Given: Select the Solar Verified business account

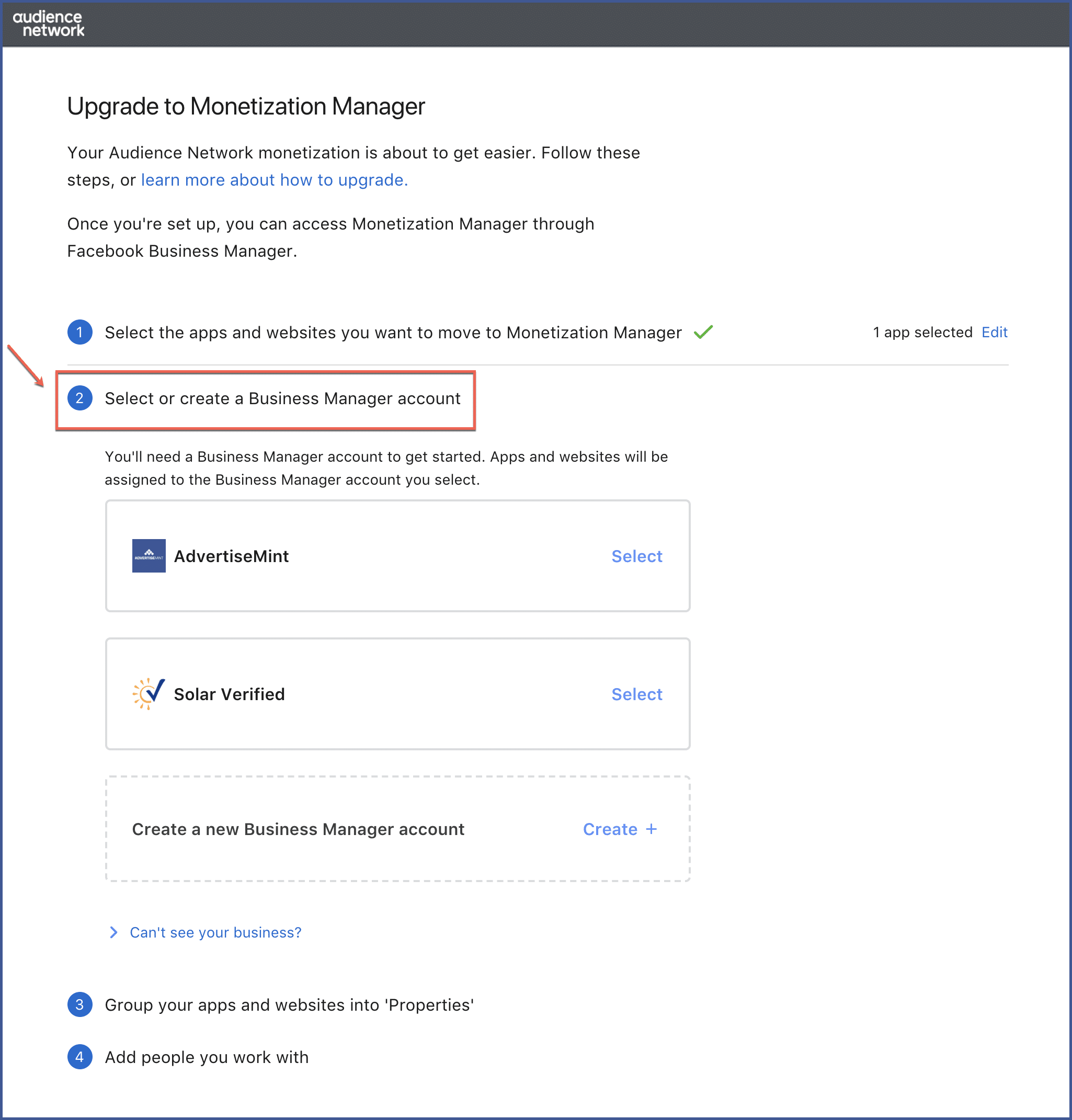Looking at the screenshot, I should pos(636,694).
